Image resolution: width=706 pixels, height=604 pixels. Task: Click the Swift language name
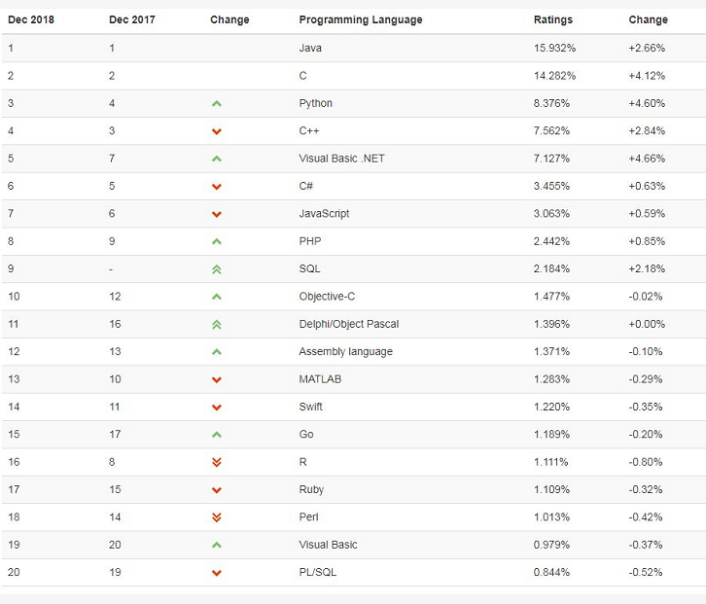(311, 407)
